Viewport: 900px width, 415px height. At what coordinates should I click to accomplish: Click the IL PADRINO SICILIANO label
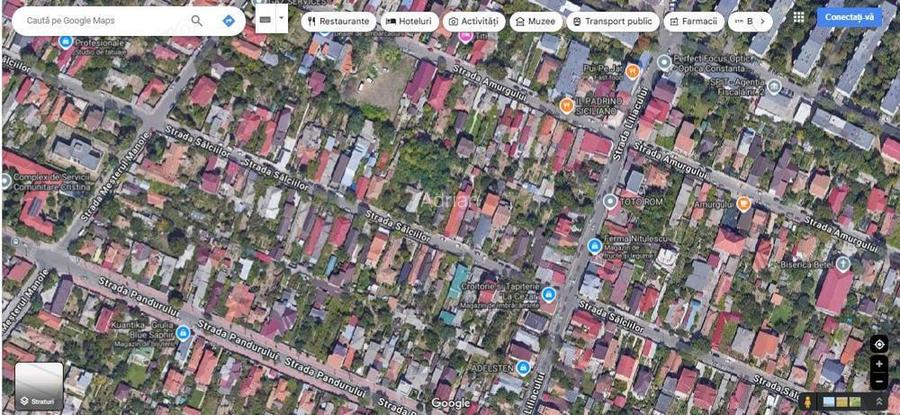click(598, 105)
